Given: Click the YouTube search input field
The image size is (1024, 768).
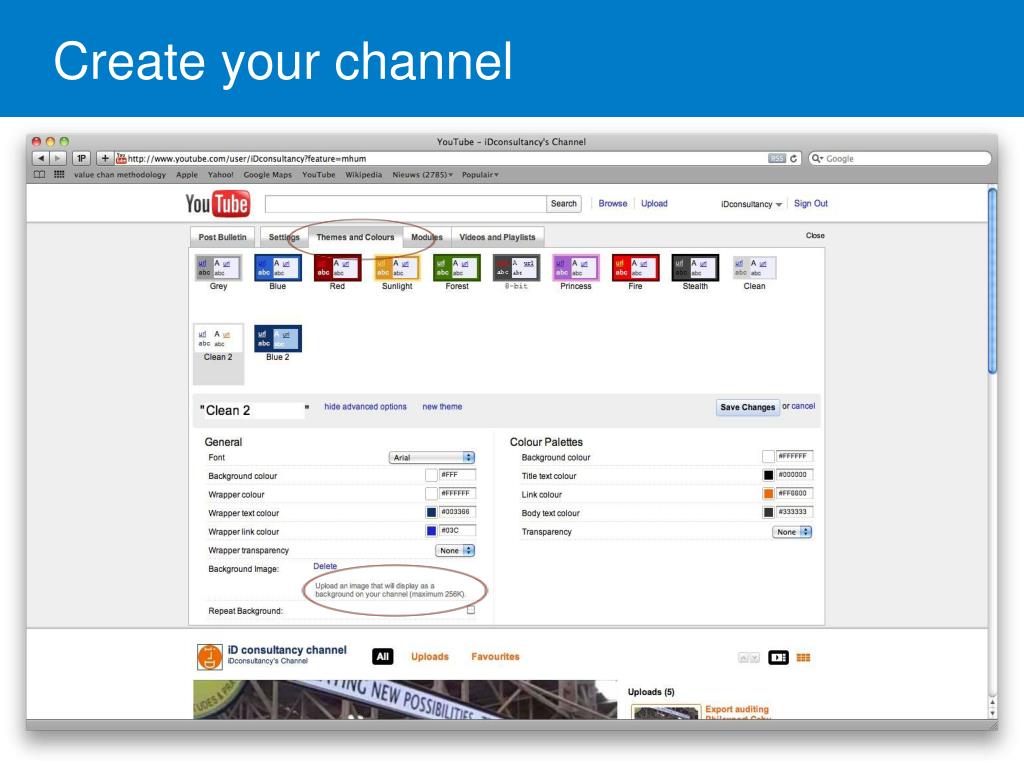Looking at the screenshot, I should 406,204.
